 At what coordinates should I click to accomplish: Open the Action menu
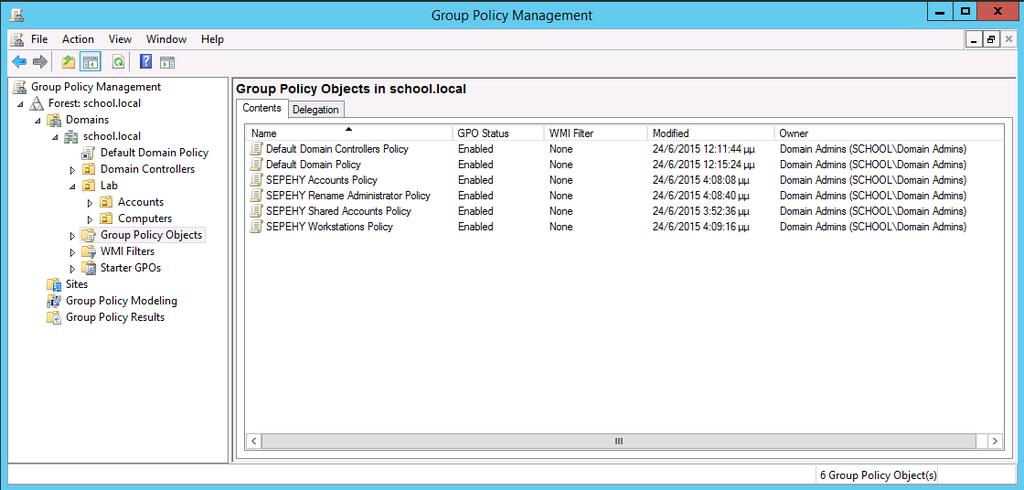tap(78, 39)
